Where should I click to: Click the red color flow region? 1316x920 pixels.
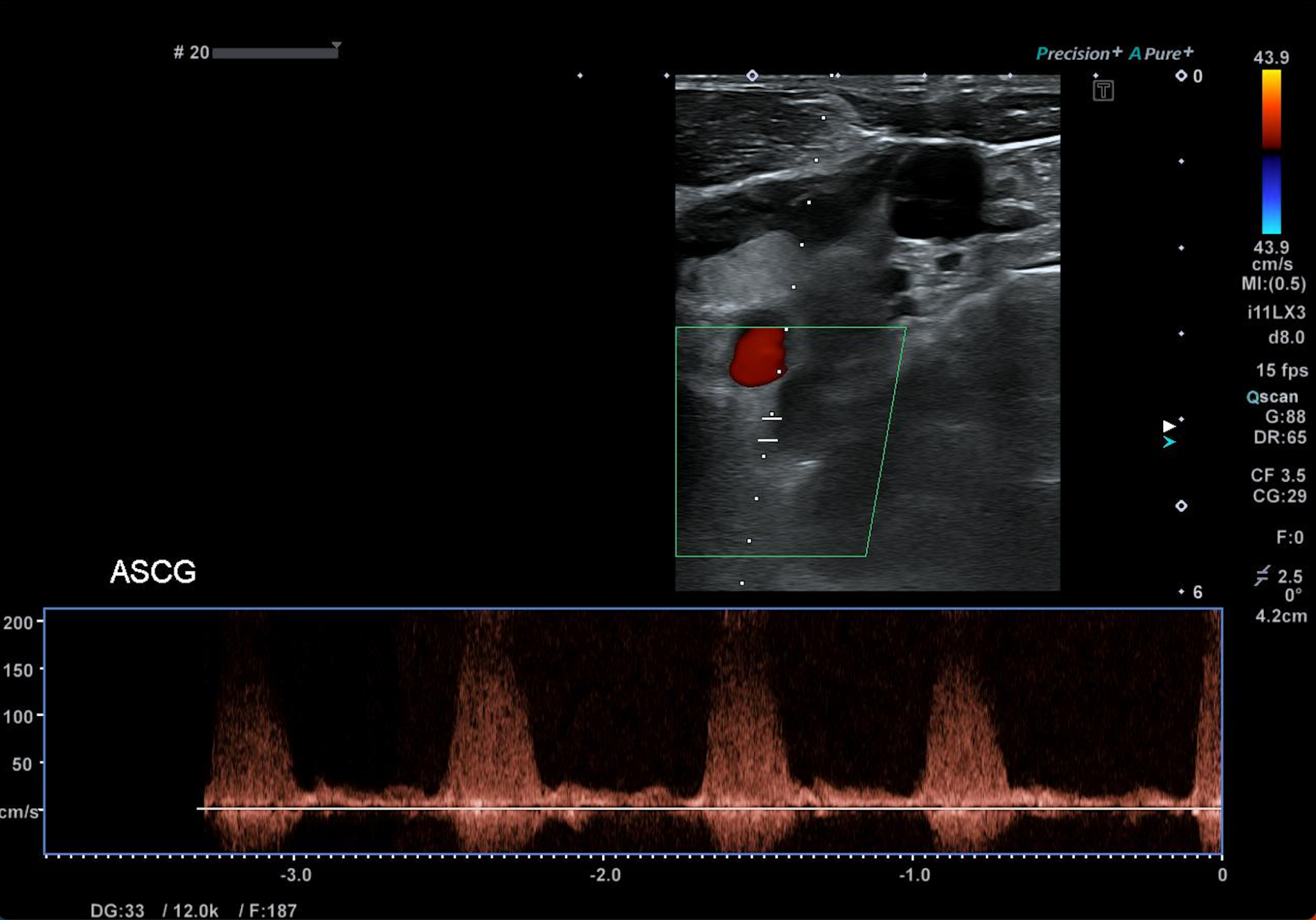(758, 358)
